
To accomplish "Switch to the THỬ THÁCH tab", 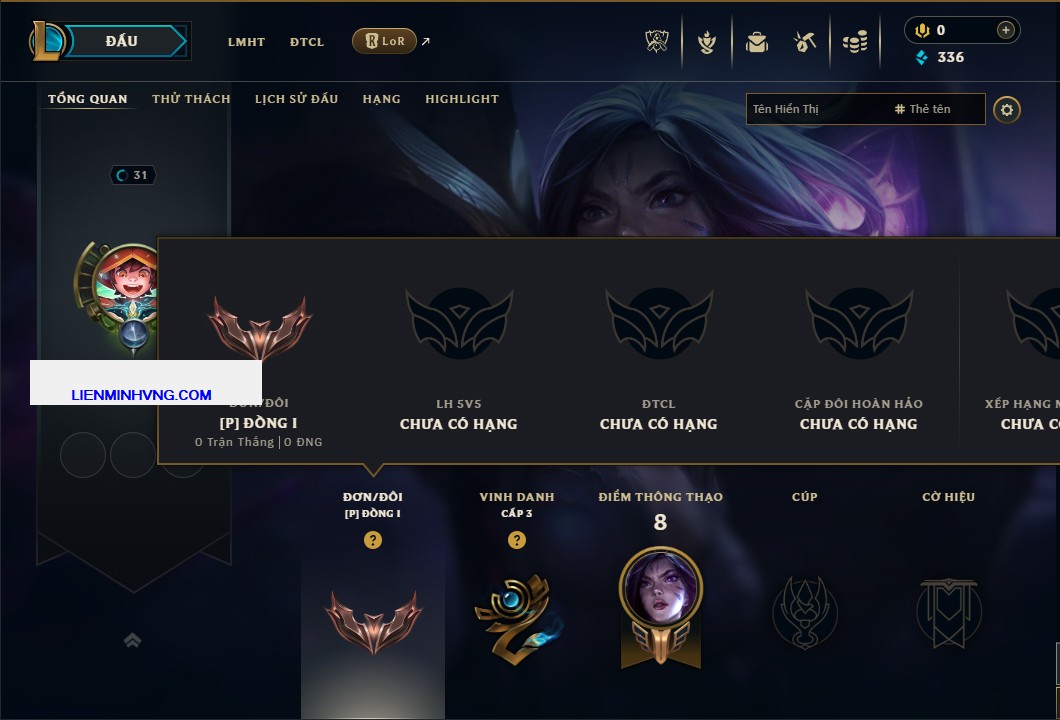I will (191, 99).
